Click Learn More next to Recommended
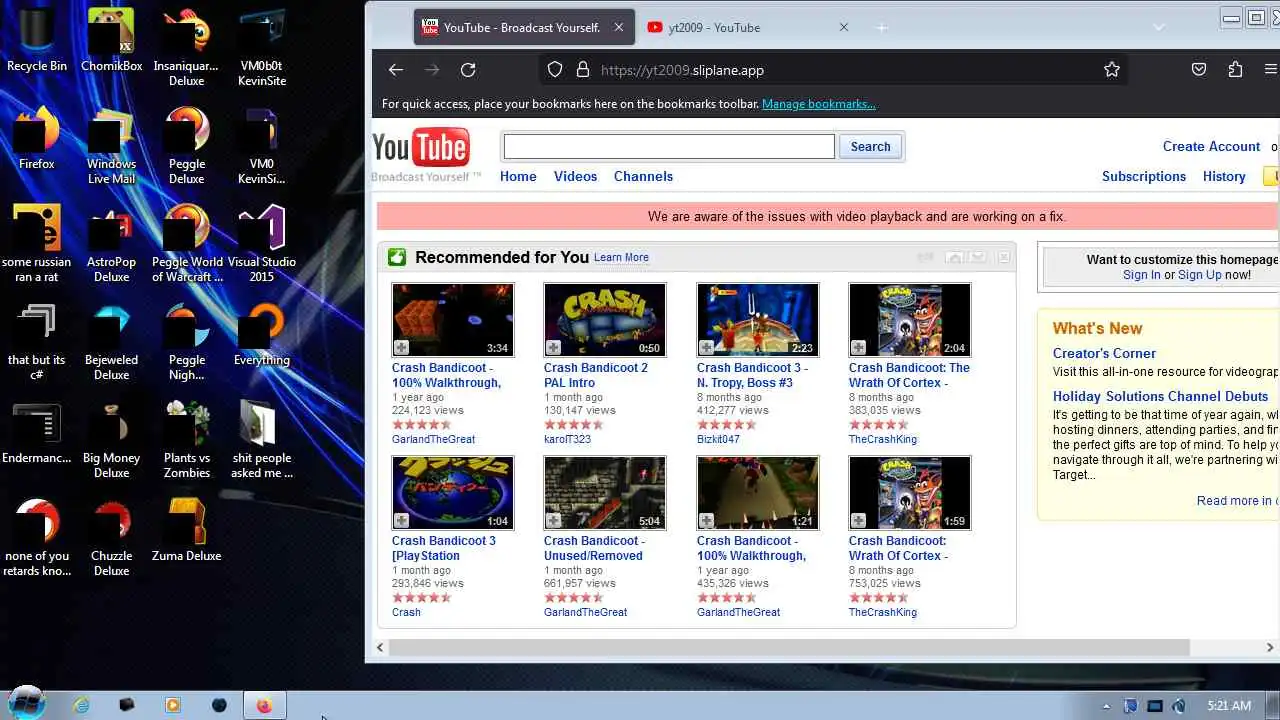1280x720 pixels. tap(621, 257)
